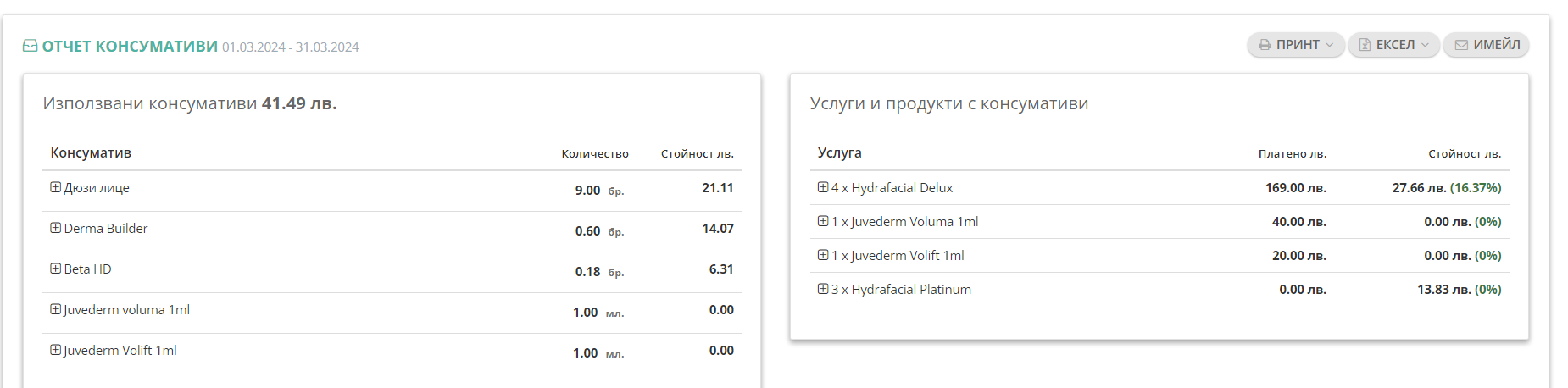The image size is (1568, 388).
Task: Click the Excel file icon
Action: 1365,45
